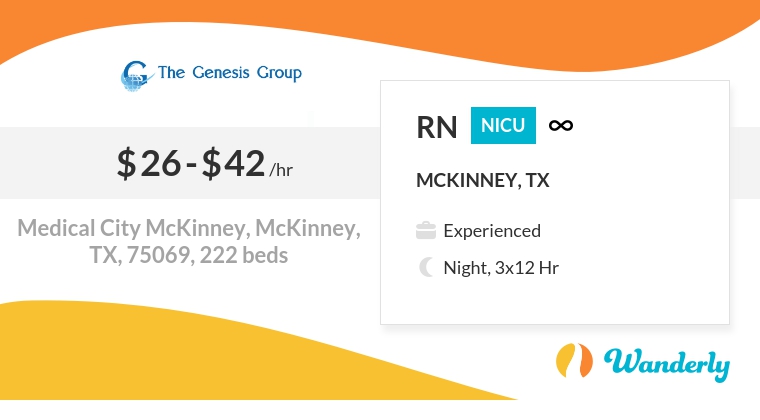The image size is (760, 420).
Task: Click the briefcase icon beside Experienced
Action: 425,231
